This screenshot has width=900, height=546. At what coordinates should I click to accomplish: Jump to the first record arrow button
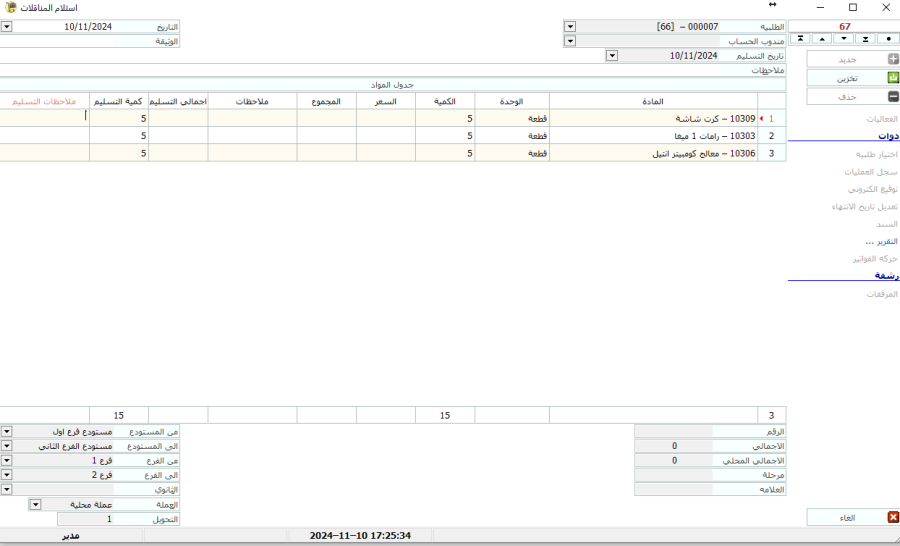pos(801,38)
